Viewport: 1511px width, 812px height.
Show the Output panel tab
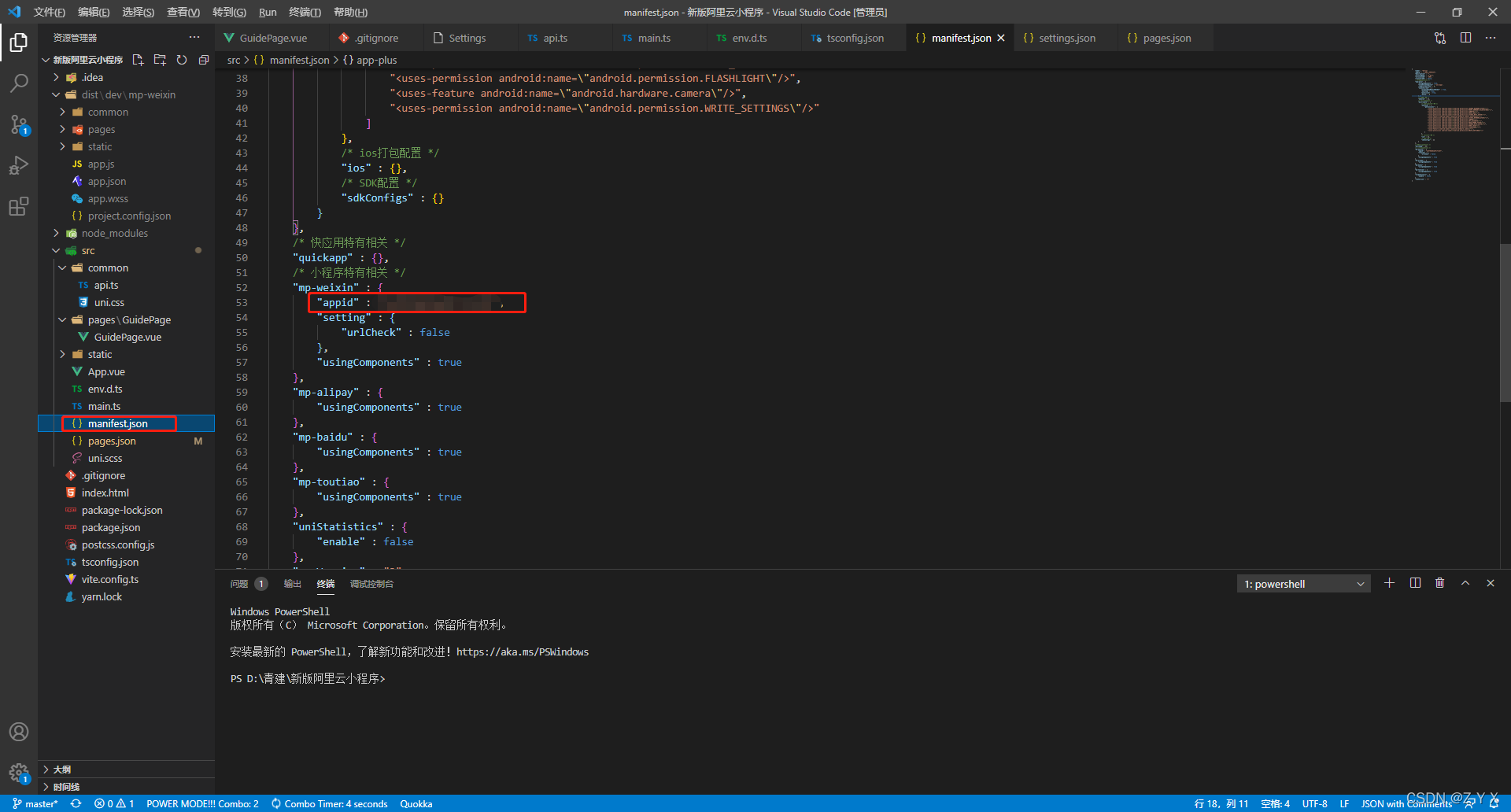point(292,584)
